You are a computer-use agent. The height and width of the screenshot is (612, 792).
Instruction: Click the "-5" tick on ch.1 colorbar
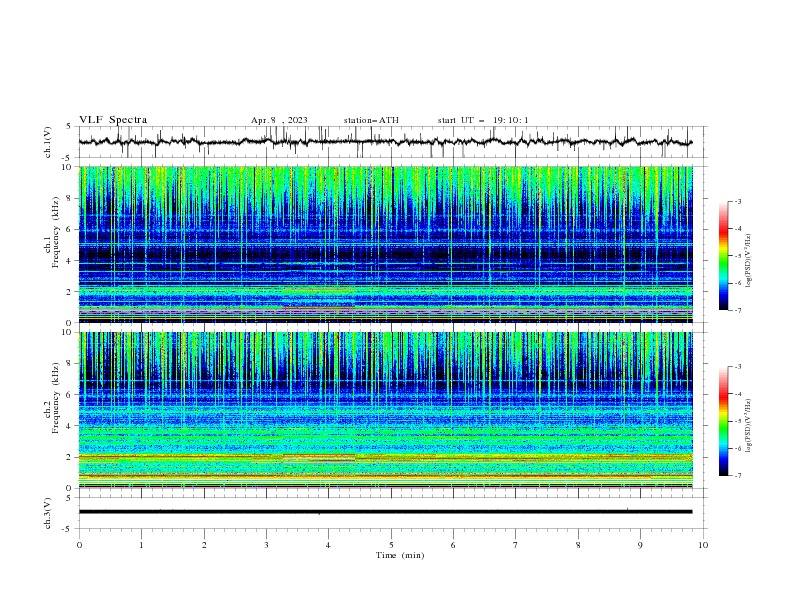[738, 256]
